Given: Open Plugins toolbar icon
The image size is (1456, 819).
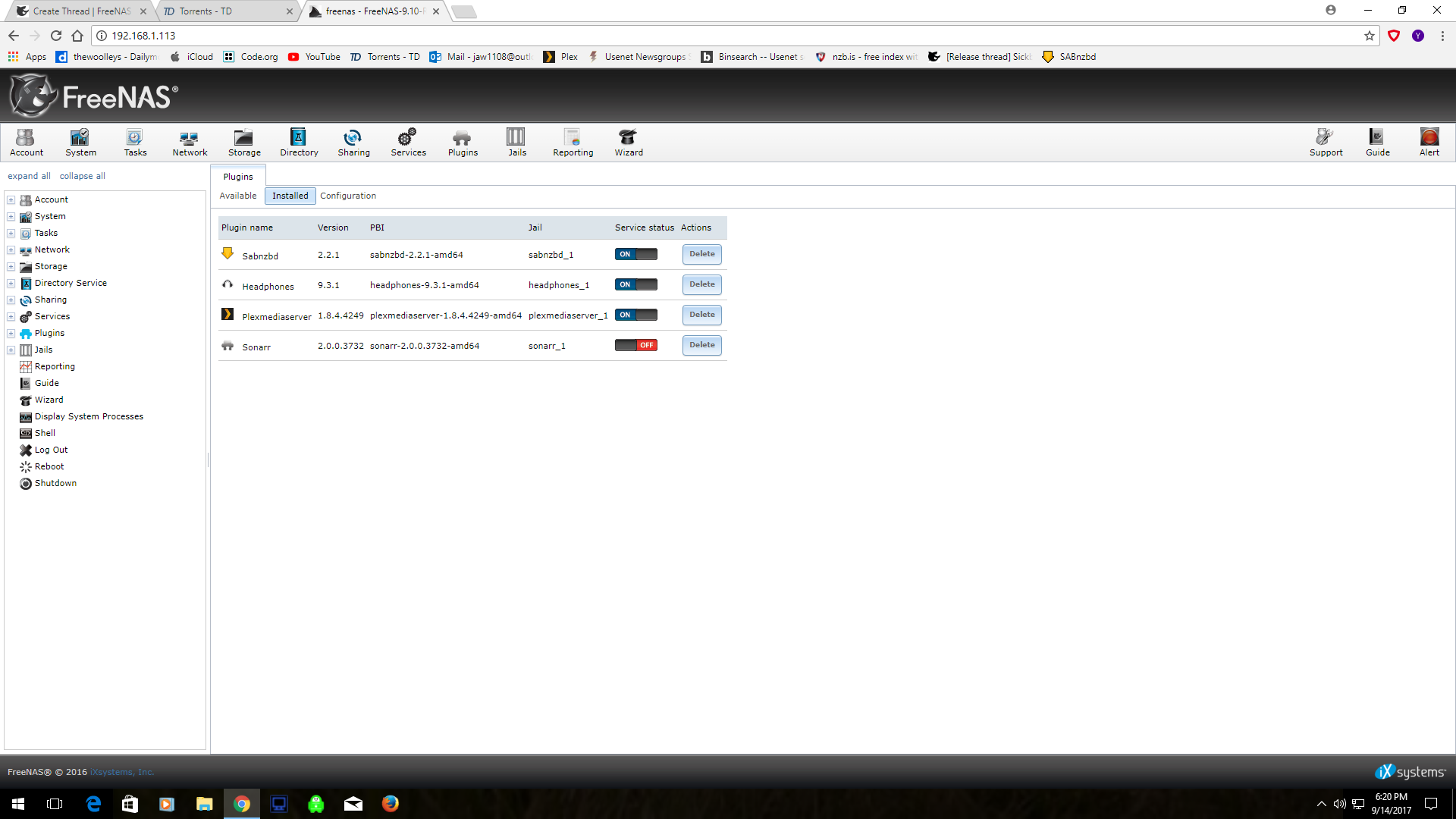Looking at the screenshot, I should pos(463,142).
